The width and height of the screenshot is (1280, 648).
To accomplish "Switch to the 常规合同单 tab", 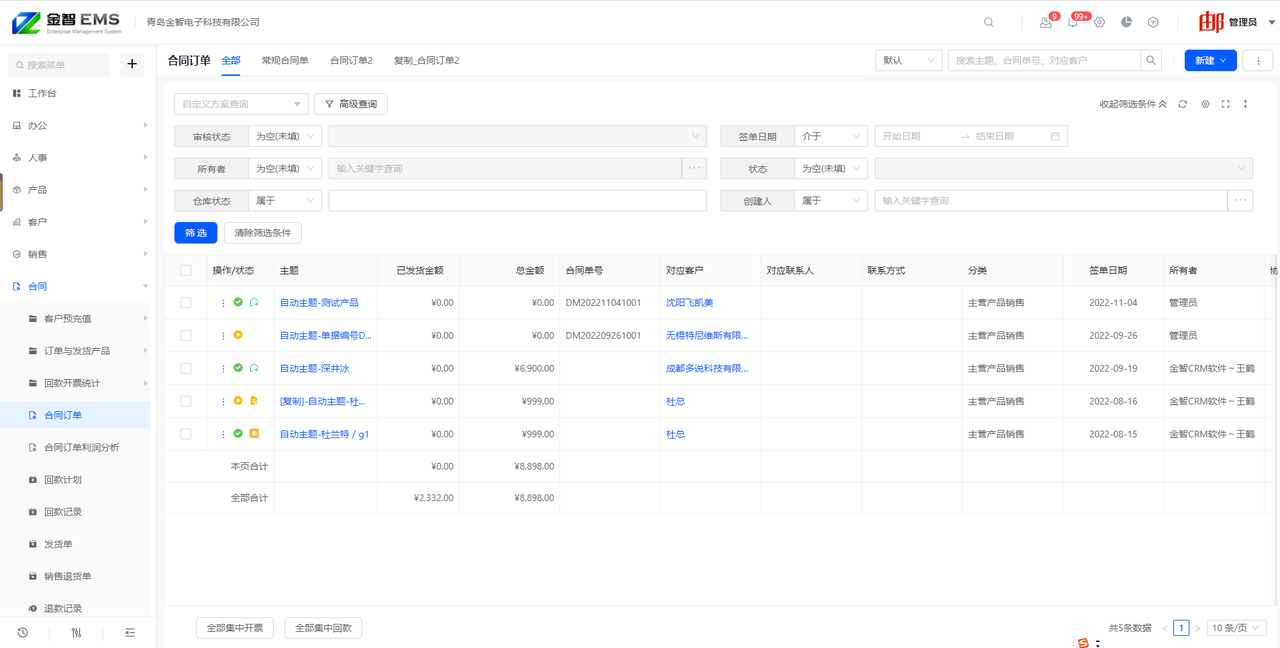I will [x=285, y=60].
